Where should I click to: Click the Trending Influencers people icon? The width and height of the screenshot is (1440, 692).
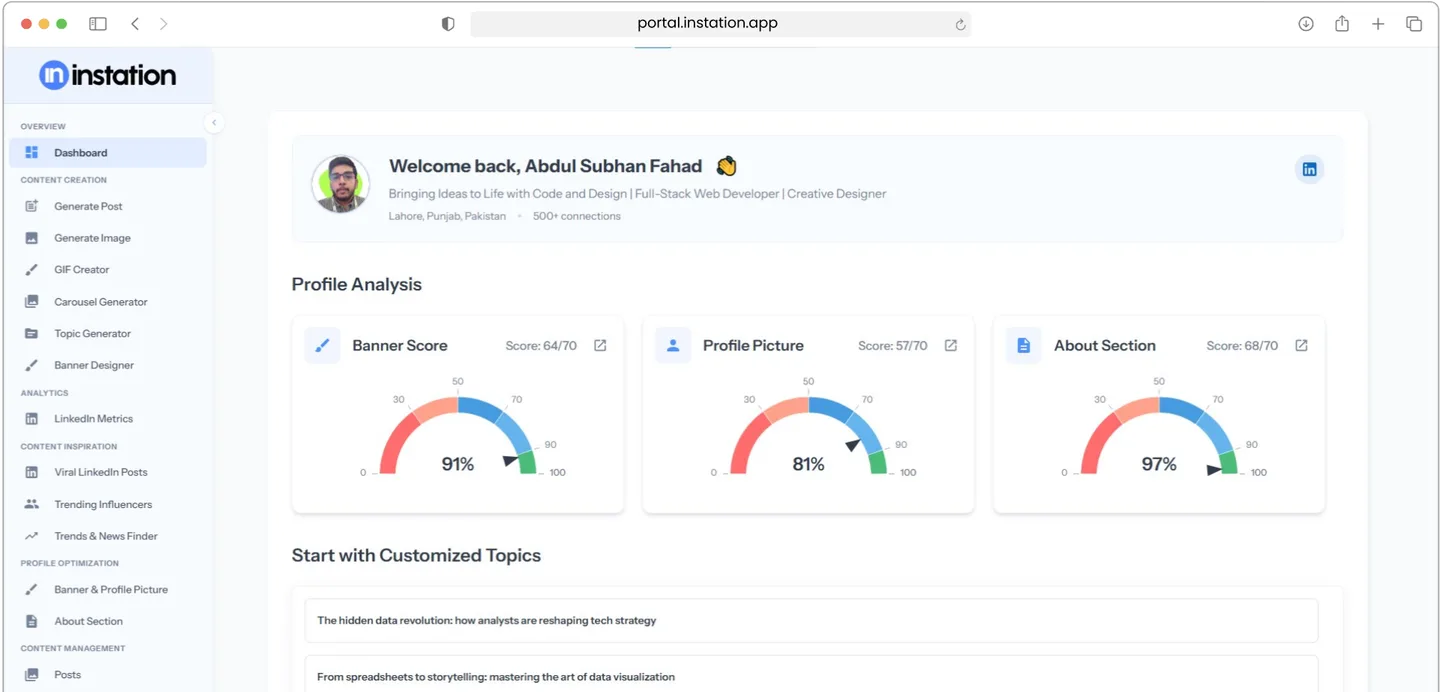32,504
